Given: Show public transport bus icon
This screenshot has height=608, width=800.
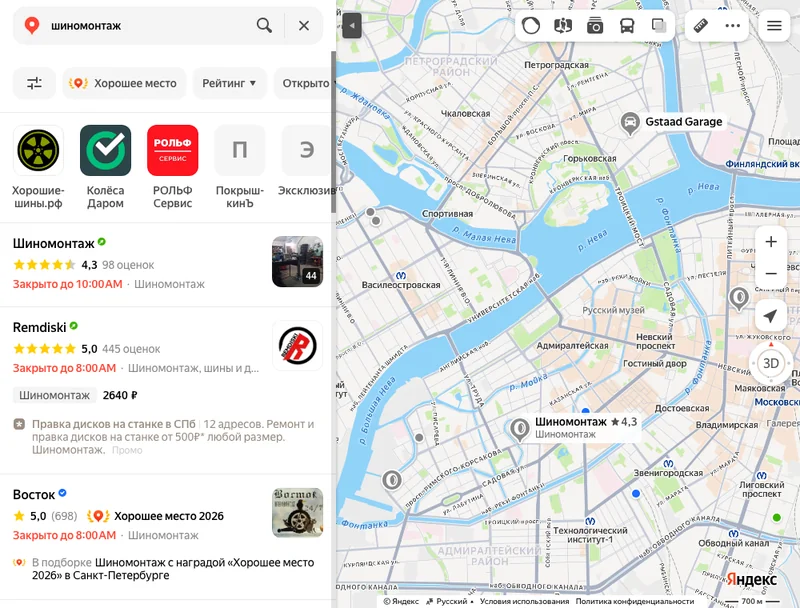Looking at the screenshot, I should point(627,26).
